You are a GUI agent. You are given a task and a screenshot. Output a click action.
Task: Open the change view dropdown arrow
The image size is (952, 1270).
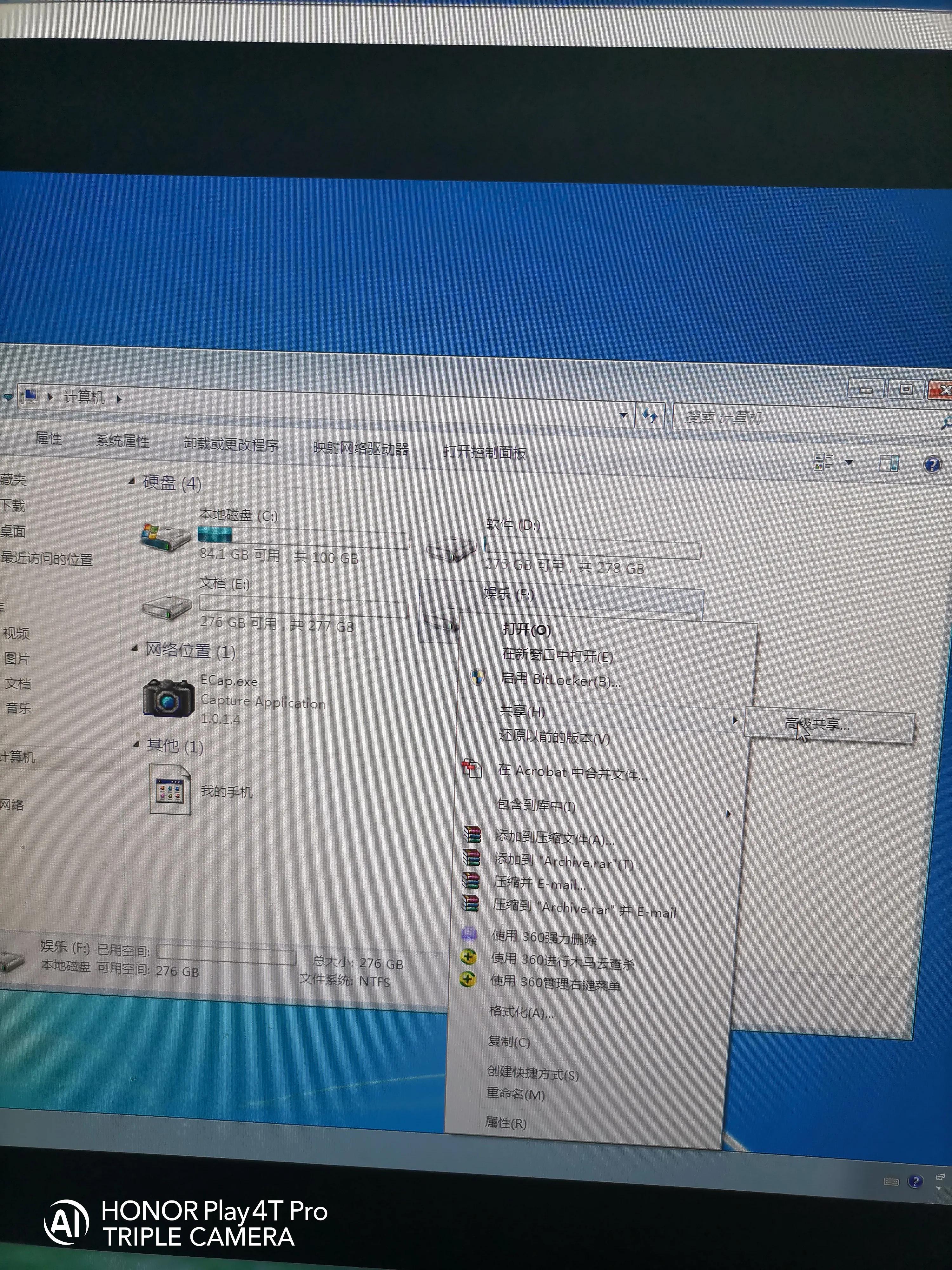pos(849,462)
